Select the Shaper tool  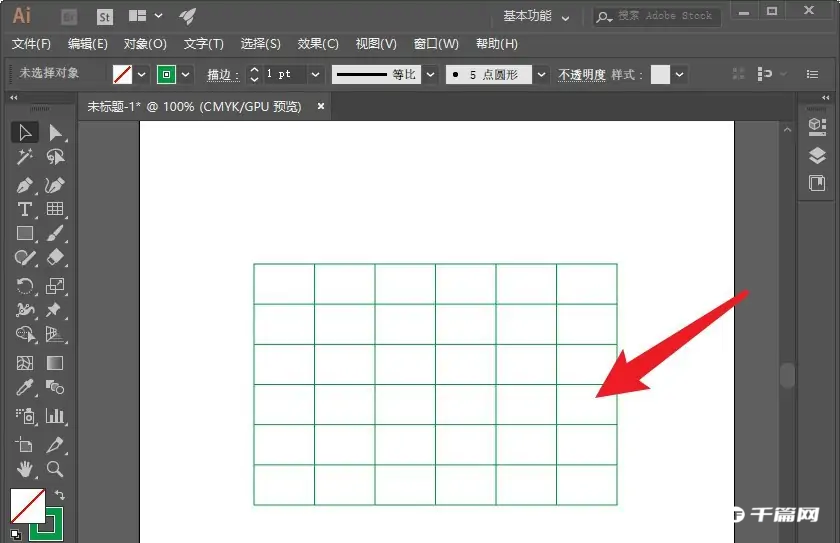tap(25, 258)
